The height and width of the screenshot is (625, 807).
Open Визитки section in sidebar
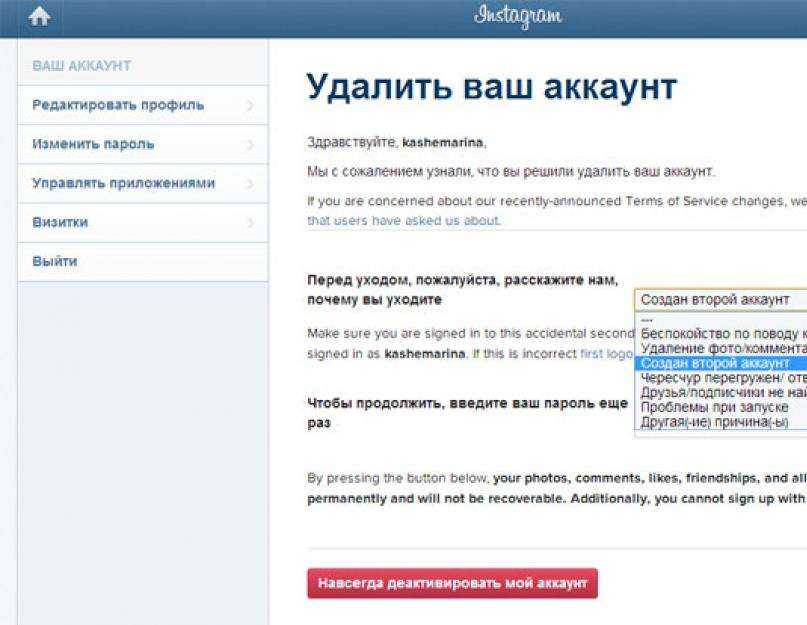[143, 222]
